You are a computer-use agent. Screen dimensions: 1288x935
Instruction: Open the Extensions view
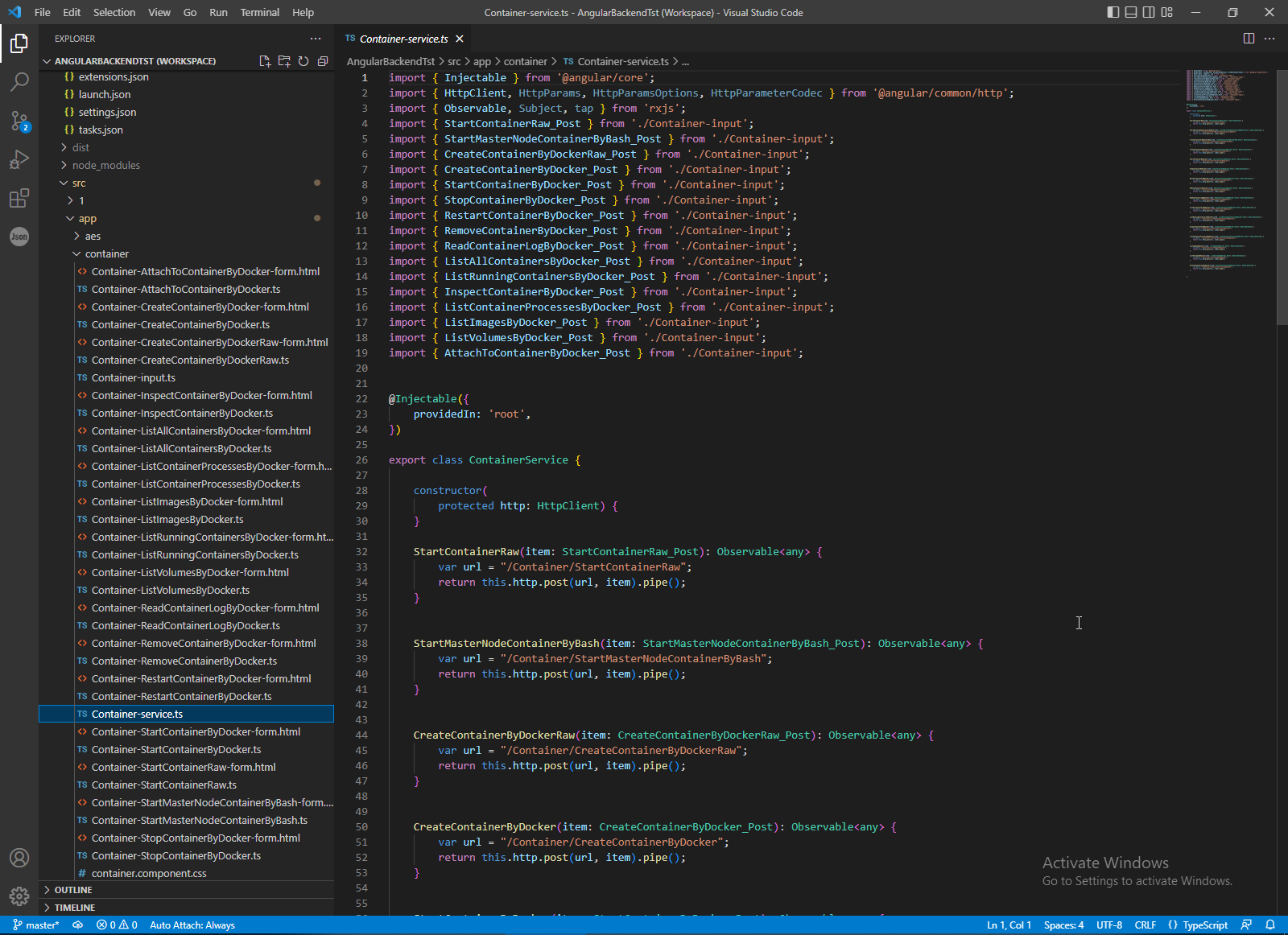(19, 199)
